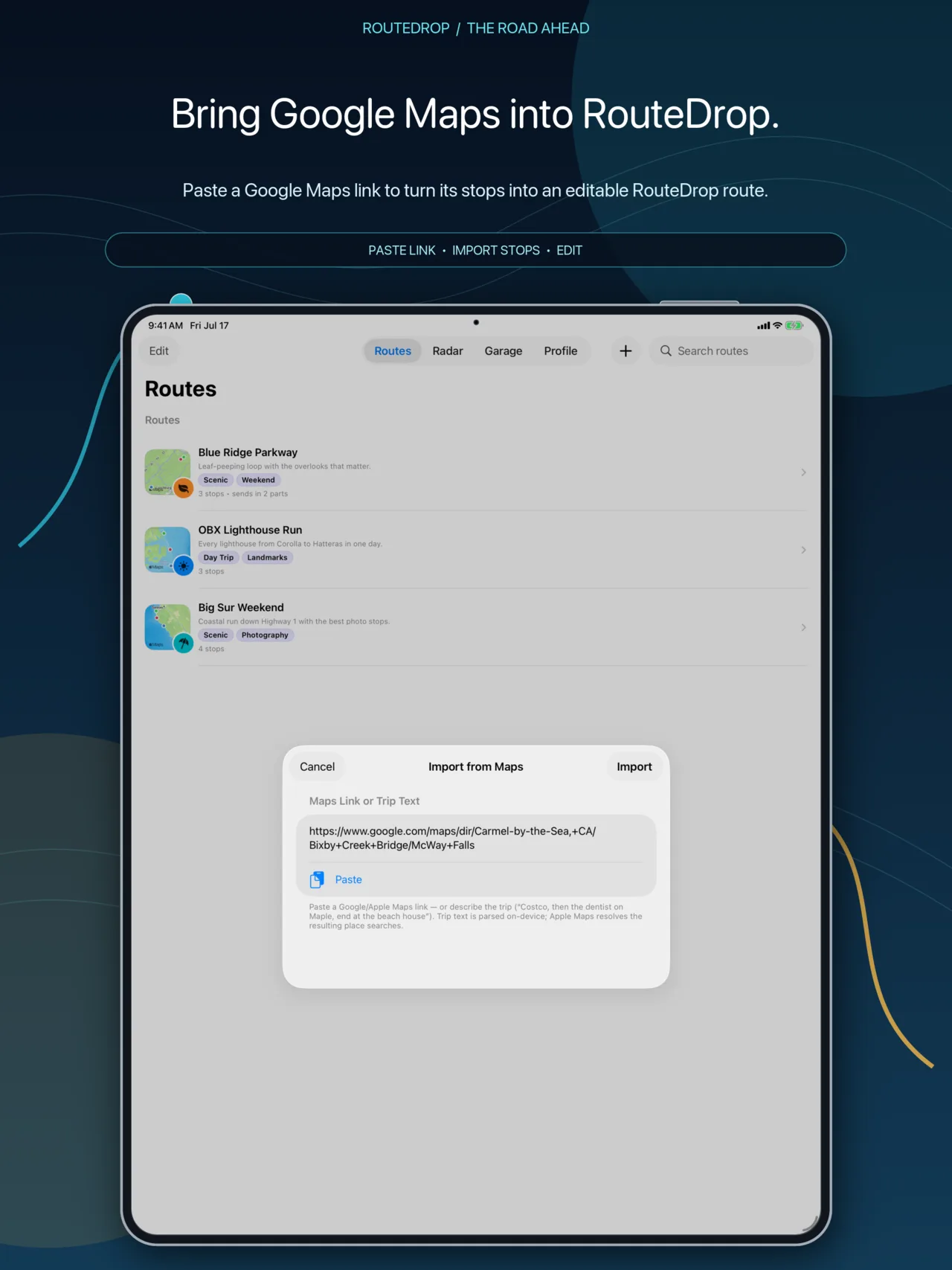
Task: Select the Big Sur Weekend route title
Action: click(x=241, y=607)
